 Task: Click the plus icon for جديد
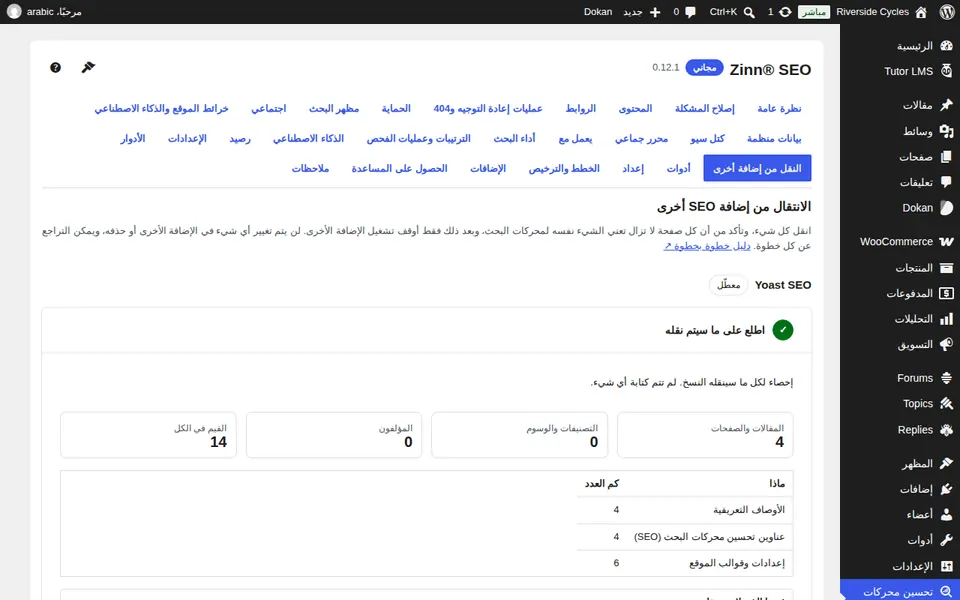click(x=655, y=12)
